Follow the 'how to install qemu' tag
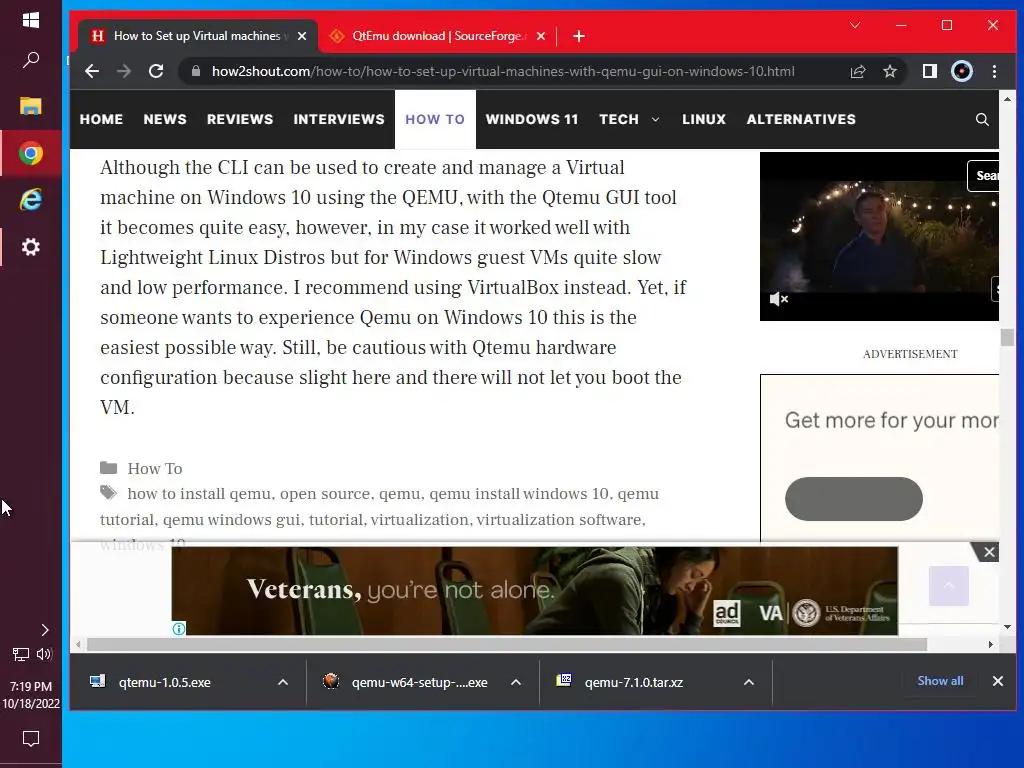The image size is (1024, 768). click(199, 494)
